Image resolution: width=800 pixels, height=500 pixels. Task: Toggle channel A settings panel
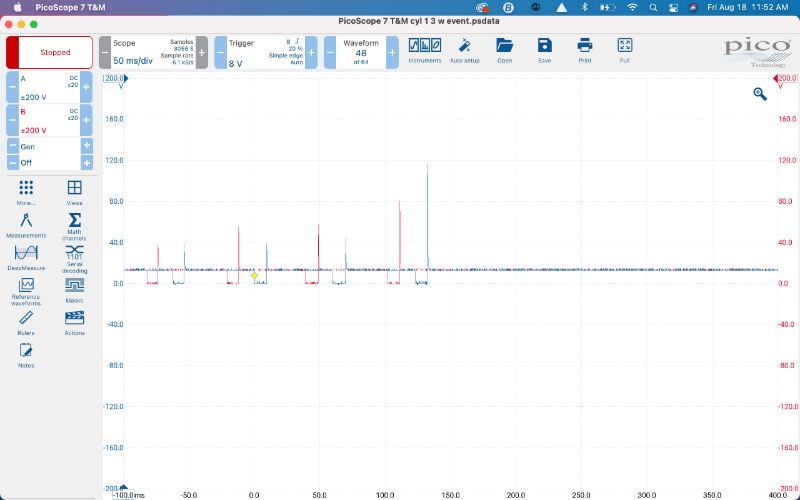pos(49,86)
